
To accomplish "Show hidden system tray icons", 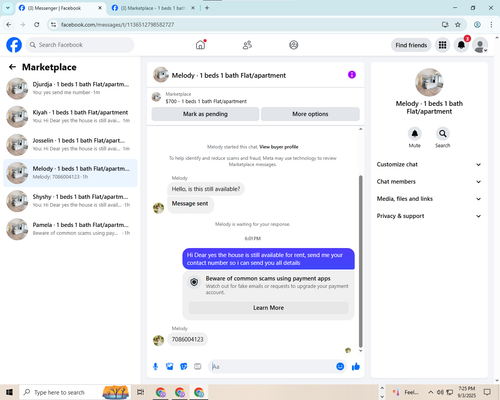I will [431, 392].
